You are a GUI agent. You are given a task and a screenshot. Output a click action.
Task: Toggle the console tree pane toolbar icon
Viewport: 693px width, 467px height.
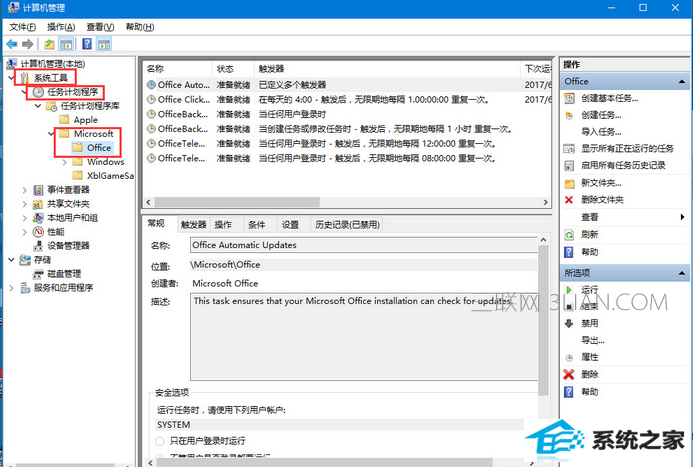pos(66,44)
